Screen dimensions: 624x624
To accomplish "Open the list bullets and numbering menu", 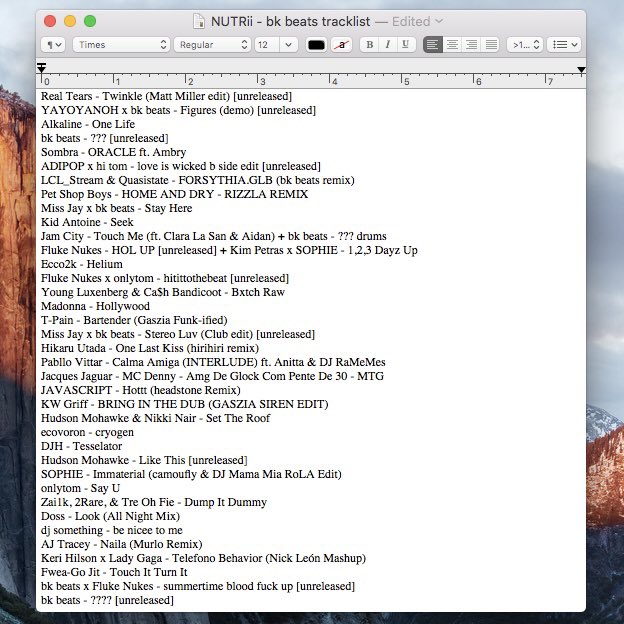I will 564,45.
